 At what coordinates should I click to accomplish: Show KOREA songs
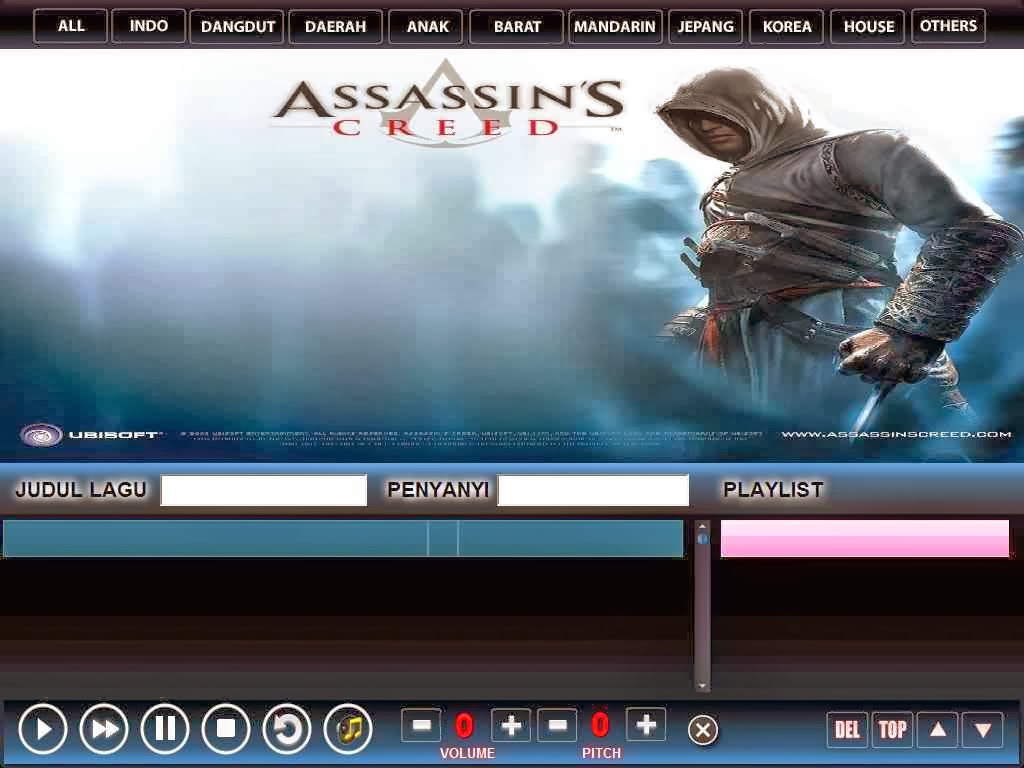tap(786, 27)
